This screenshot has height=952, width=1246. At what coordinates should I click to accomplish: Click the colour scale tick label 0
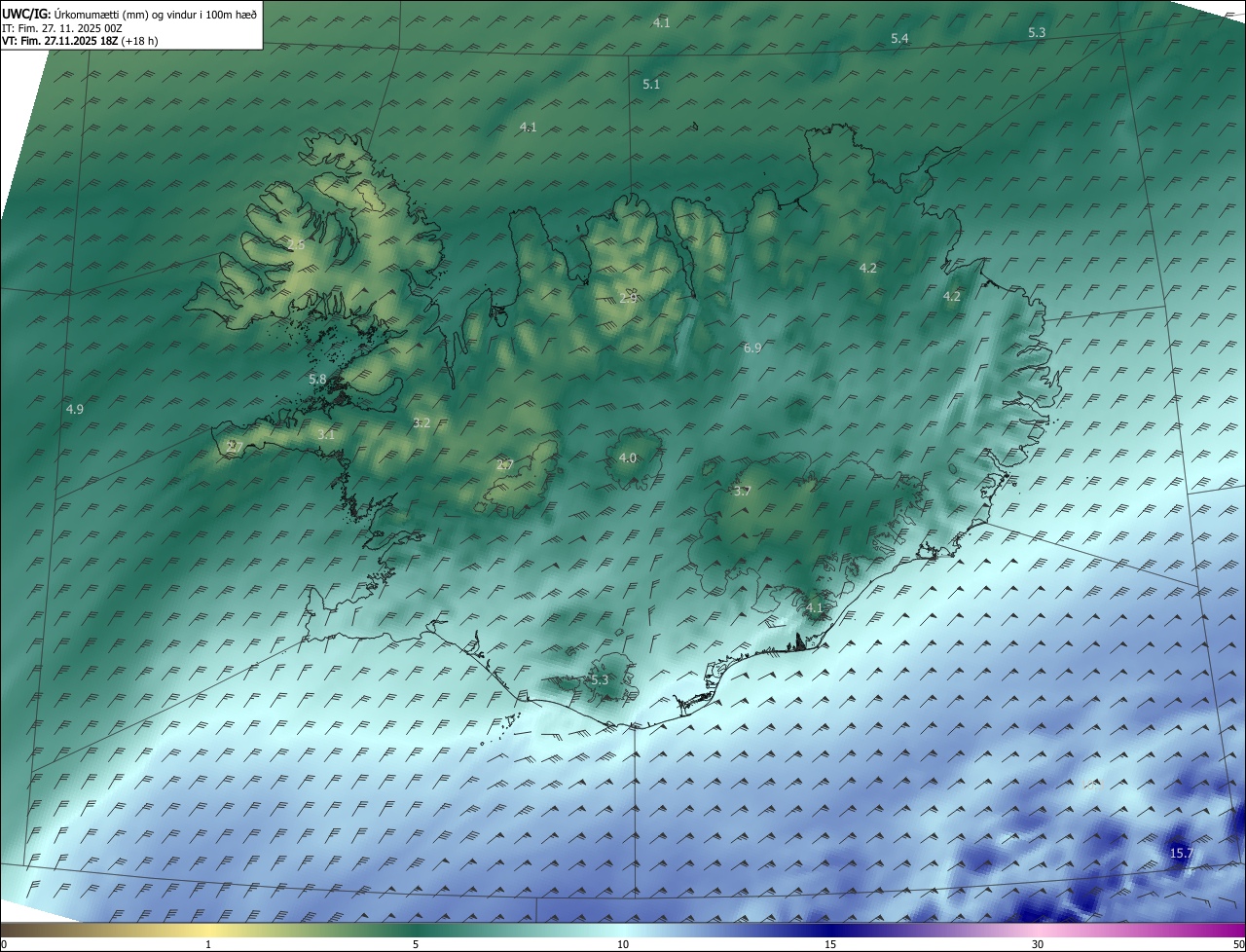click(4, 944)
